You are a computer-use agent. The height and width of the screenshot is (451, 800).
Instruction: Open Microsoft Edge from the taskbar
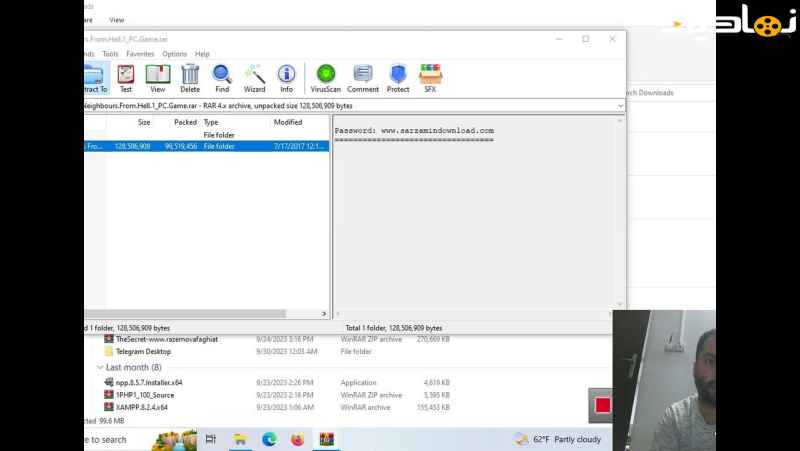pos(269,439)
